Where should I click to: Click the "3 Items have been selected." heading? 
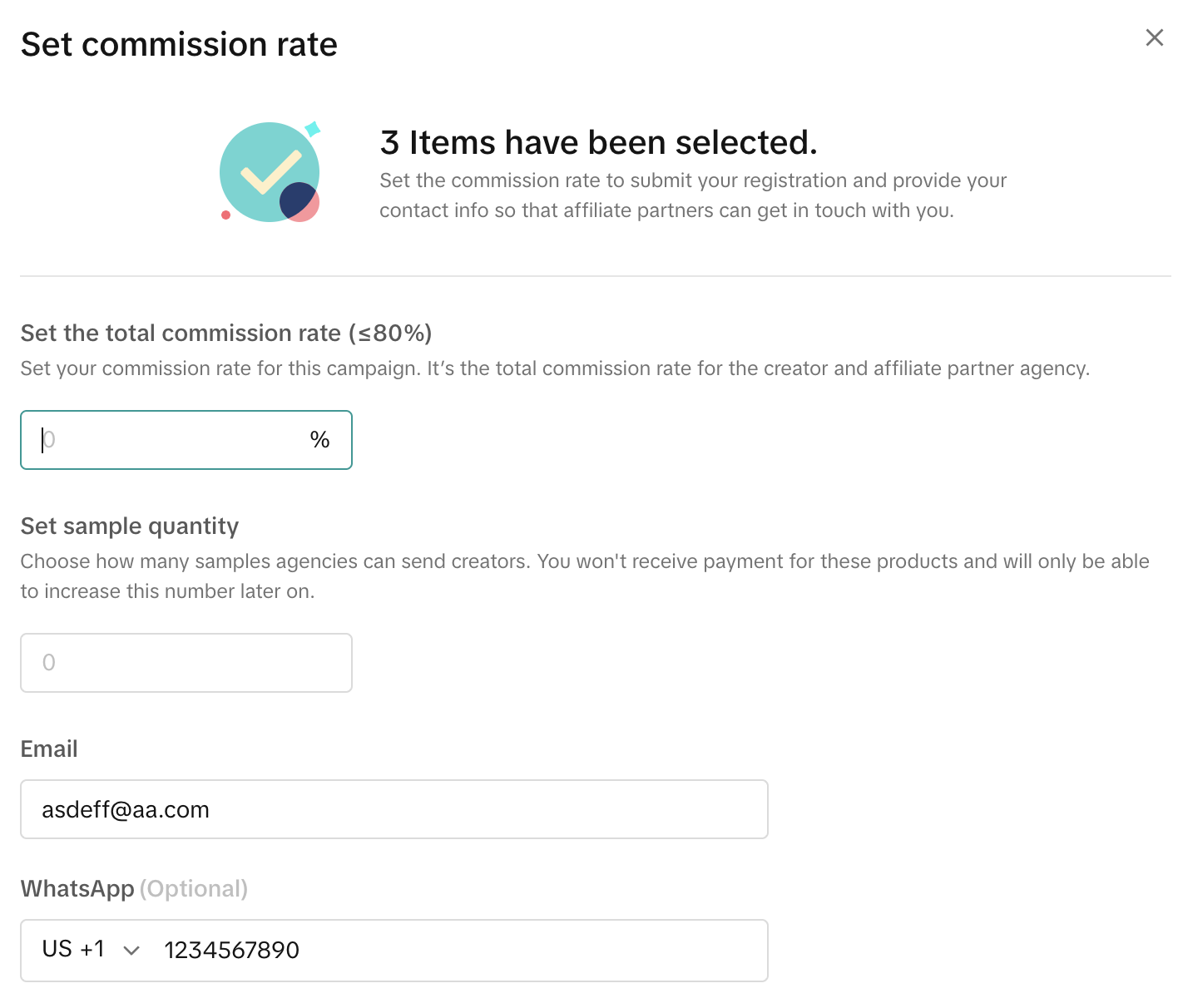598,142
